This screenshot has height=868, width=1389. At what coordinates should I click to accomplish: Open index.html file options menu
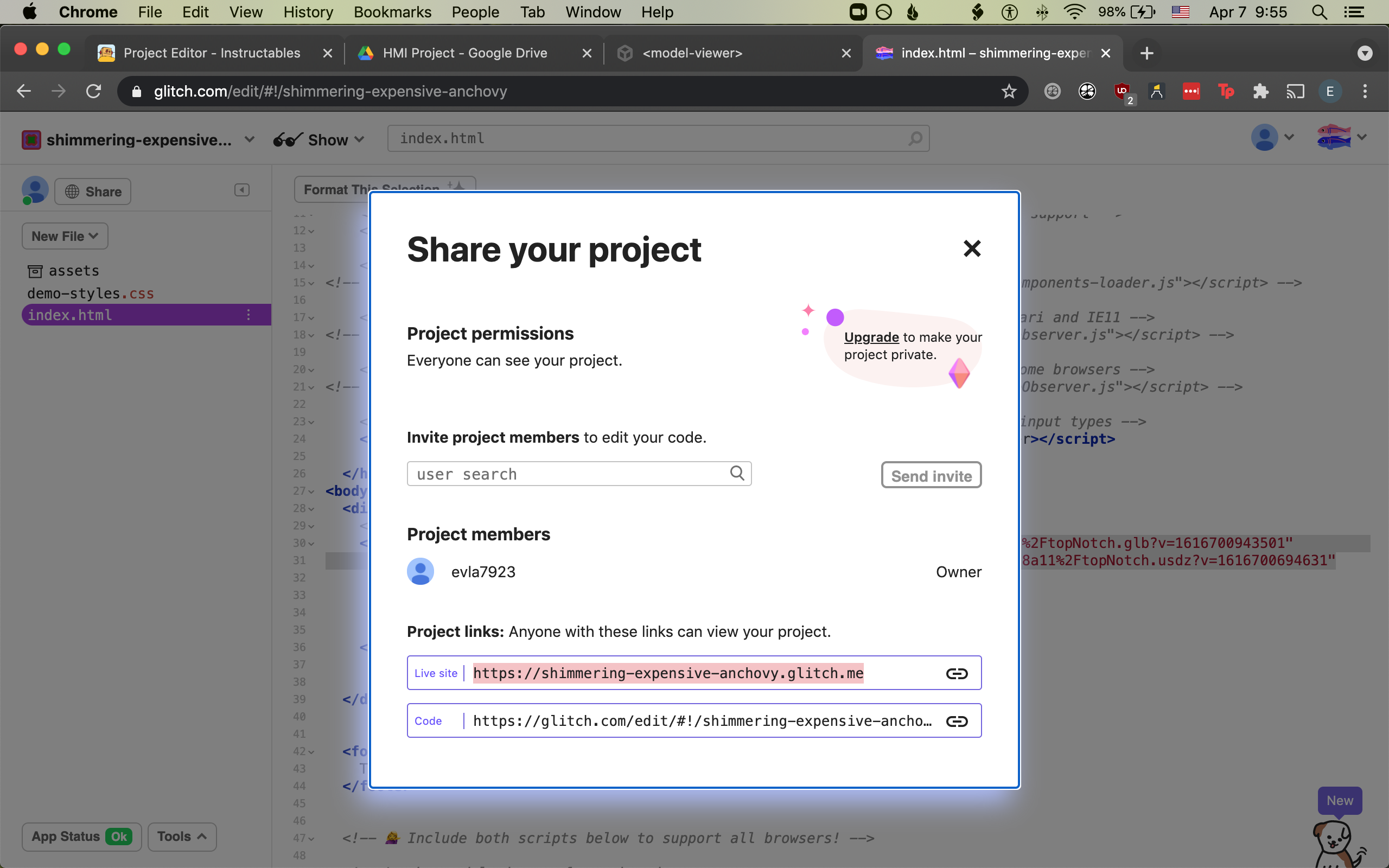[x=249, y=315]
